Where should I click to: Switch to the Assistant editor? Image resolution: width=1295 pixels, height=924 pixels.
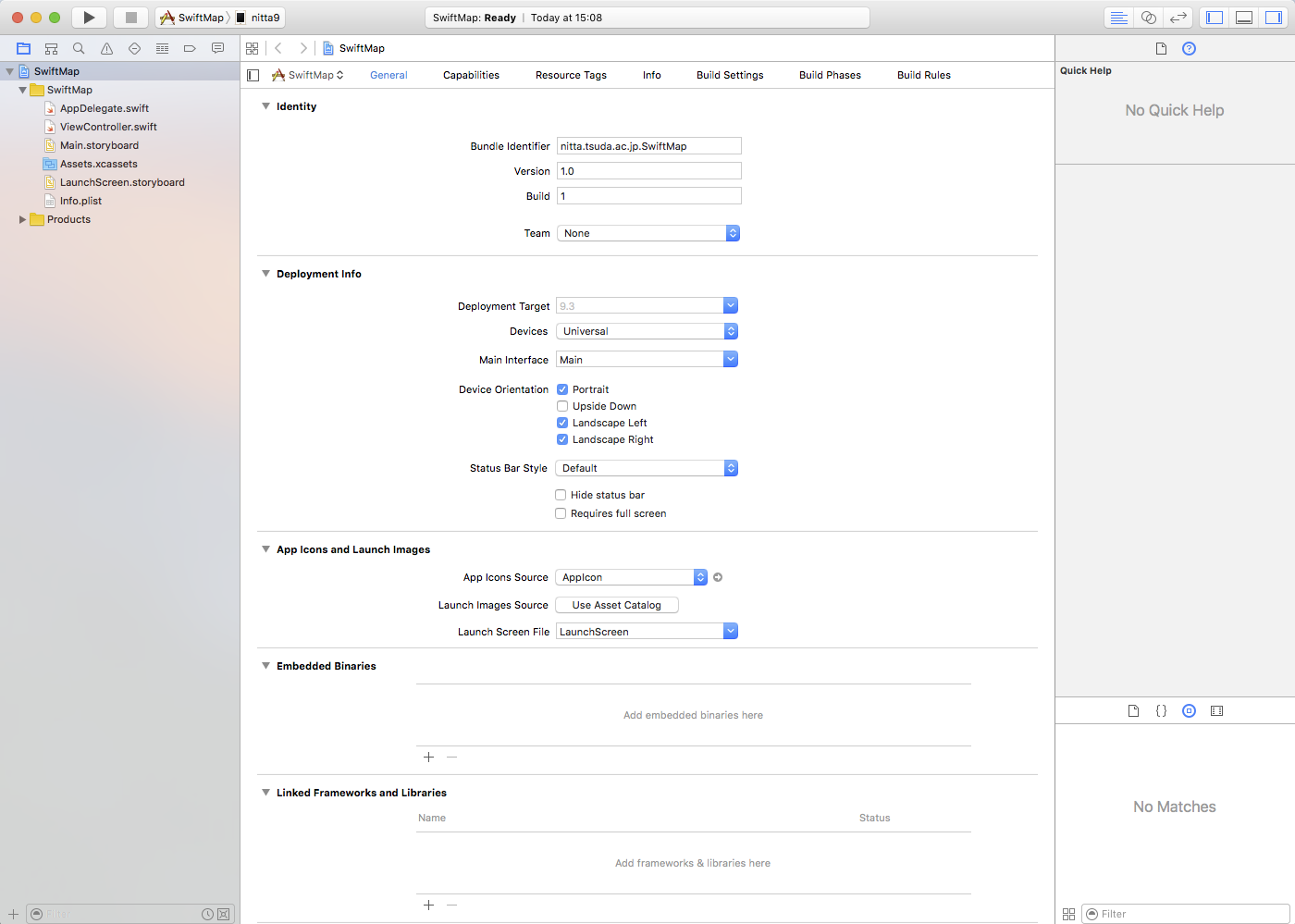1148,18
